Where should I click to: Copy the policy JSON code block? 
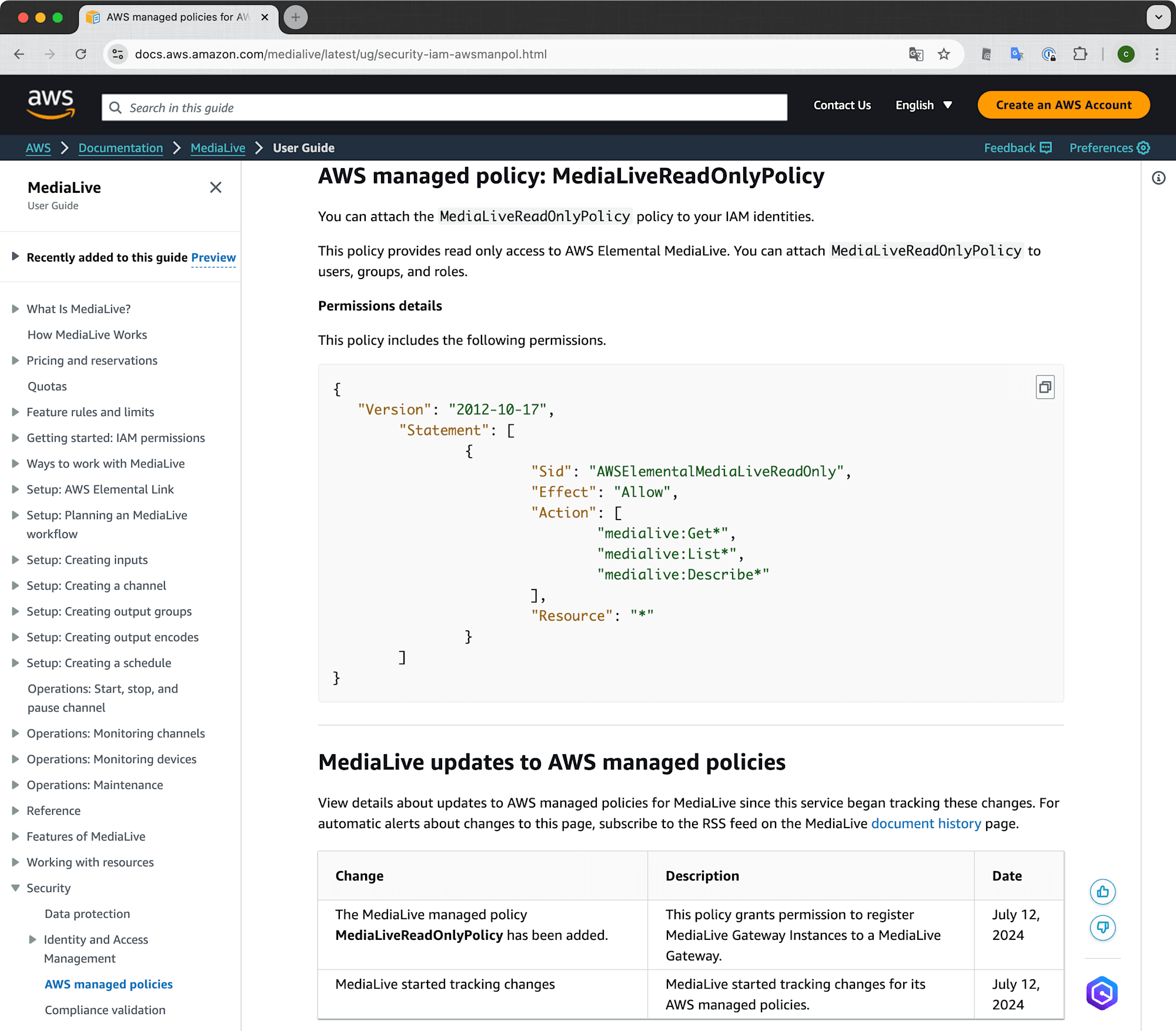(x=1045, y=387)
